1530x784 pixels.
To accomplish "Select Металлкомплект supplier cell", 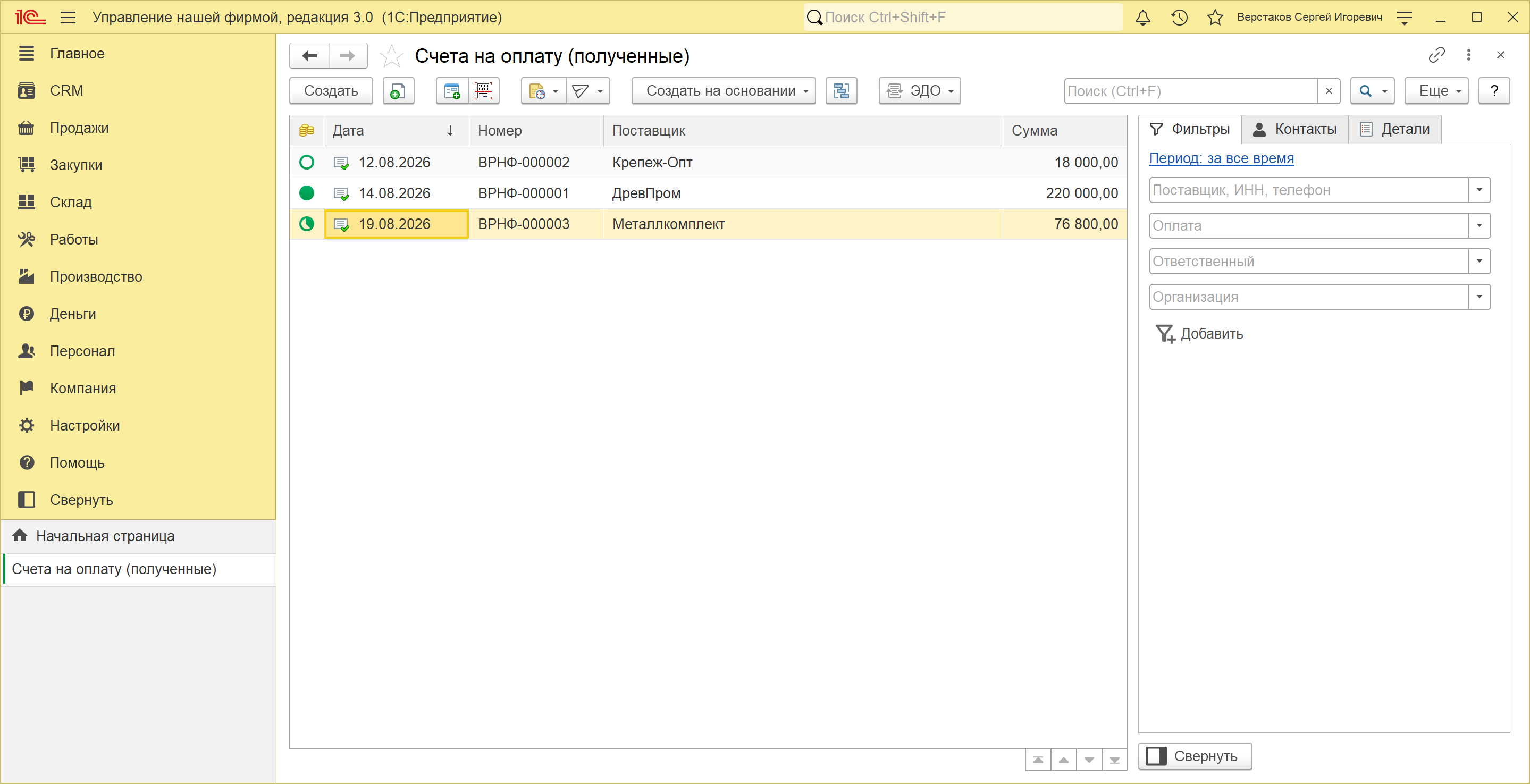I will tap(804, 224).
